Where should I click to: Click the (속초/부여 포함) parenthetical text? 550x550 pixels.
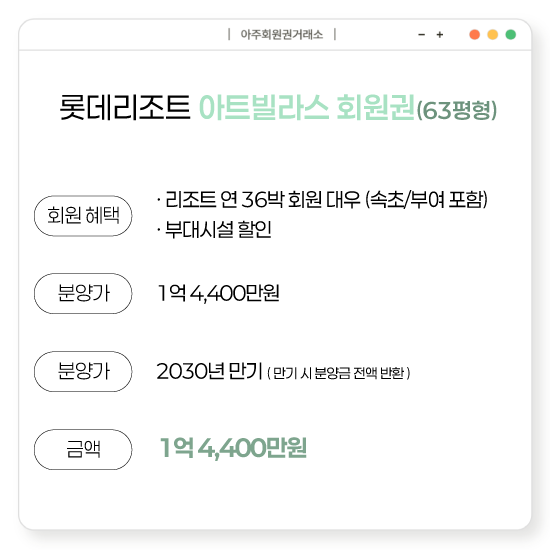click(x=426, y=200)
